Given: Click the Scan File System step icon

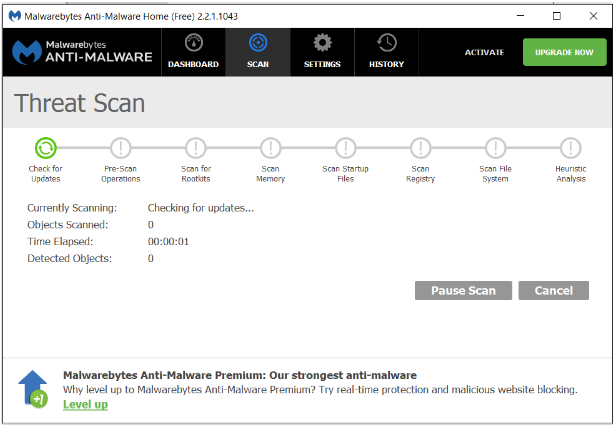Looking at the screenshot, I should (x=496, y=149).
